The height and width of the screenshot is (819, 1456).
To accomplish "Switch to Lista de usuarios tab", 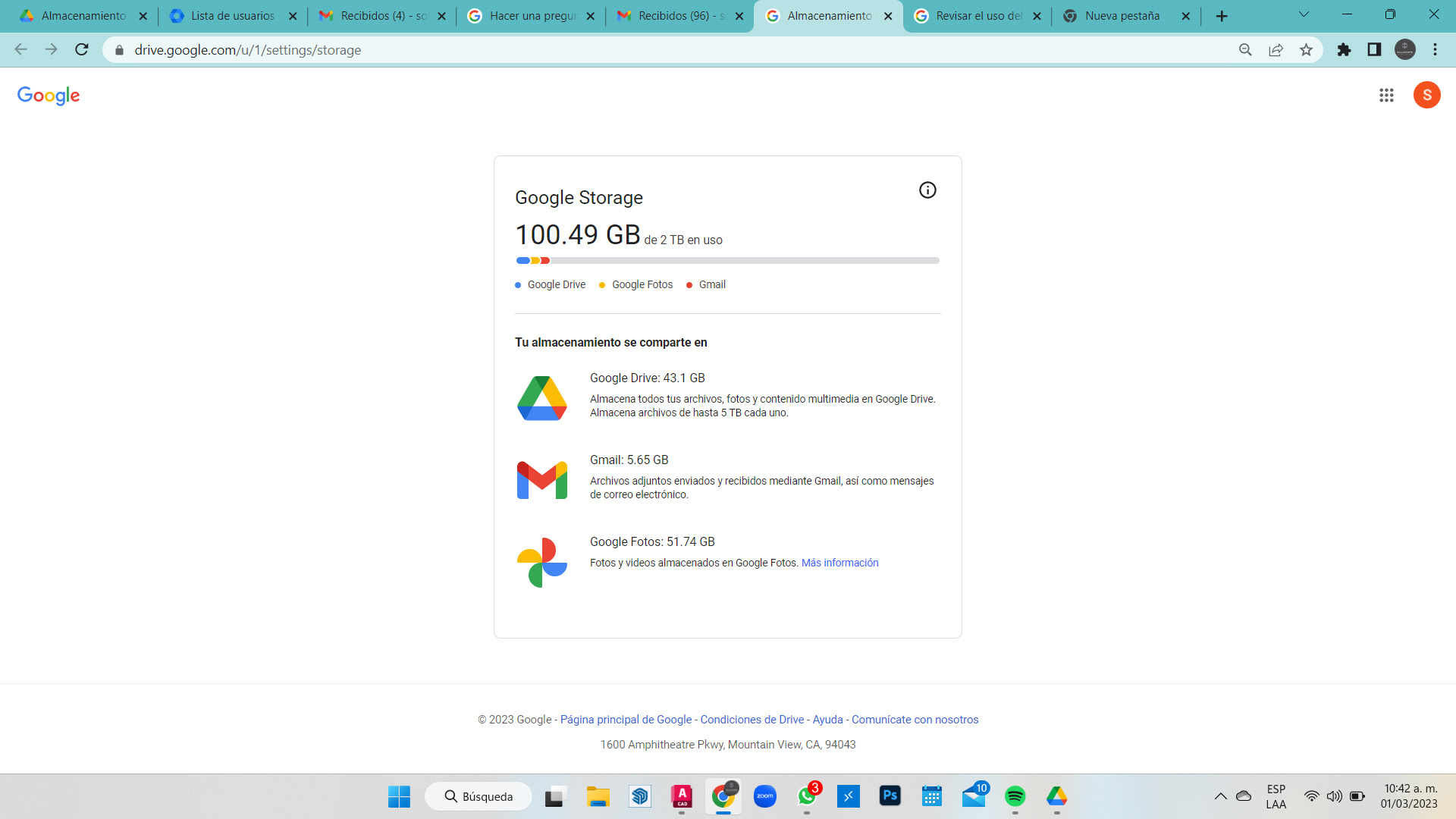I will pyautogui.click(x=233, y=16).
